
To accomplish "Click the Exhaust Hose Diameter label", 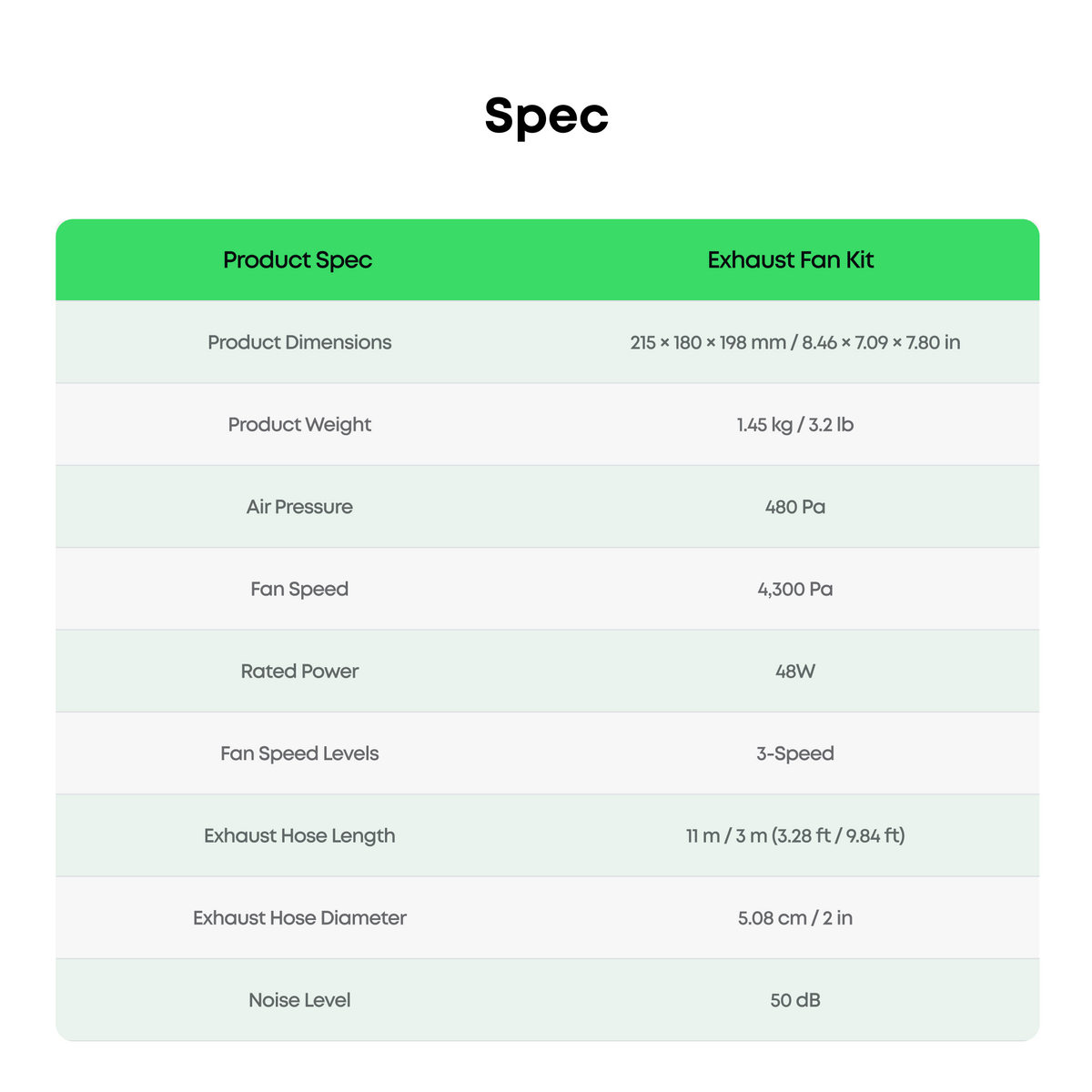I will click(299, 917).
